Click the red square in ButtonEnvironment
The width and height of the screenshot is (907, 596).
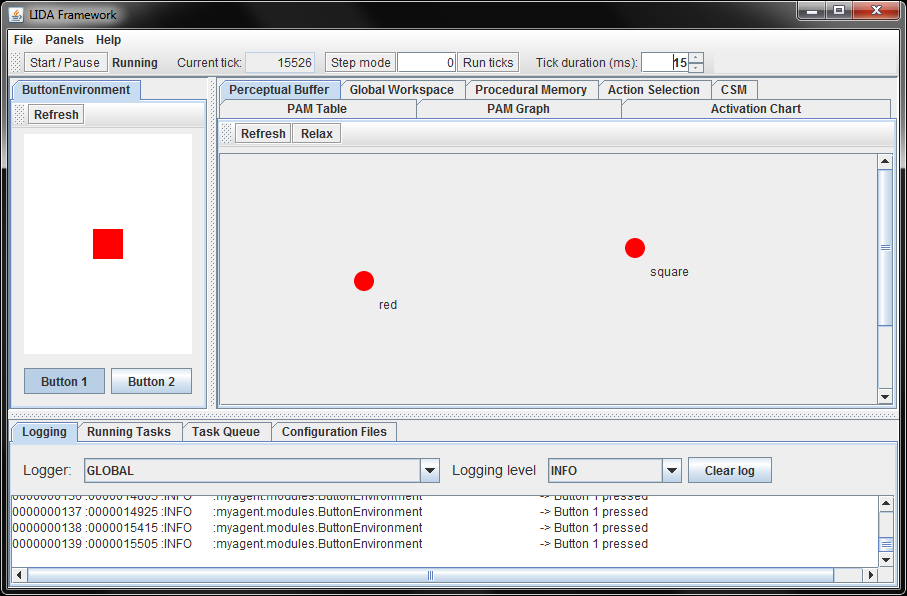point(108,244)
